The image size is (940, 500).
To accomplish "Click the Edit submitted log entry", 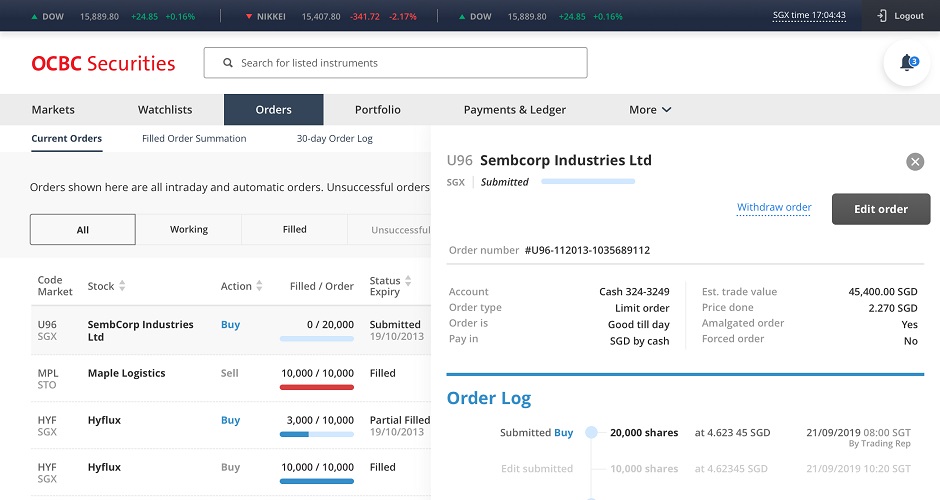I will 537,468.
